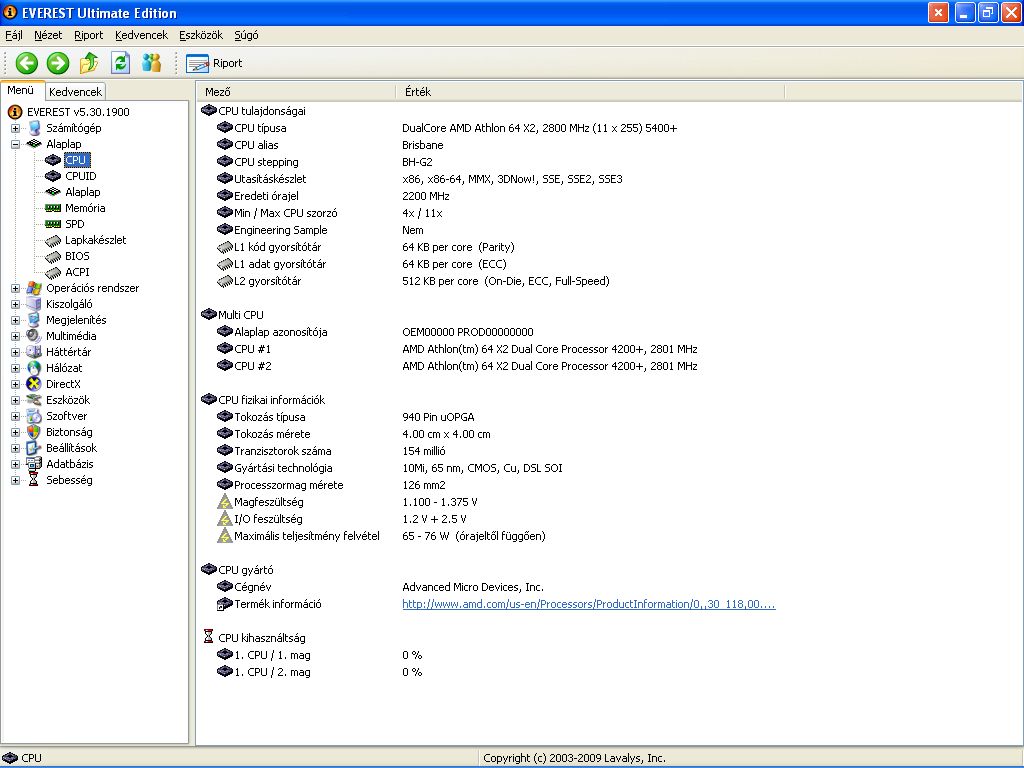
Task: Select the L2 gyorsítótár row
Action: [413, 281]
